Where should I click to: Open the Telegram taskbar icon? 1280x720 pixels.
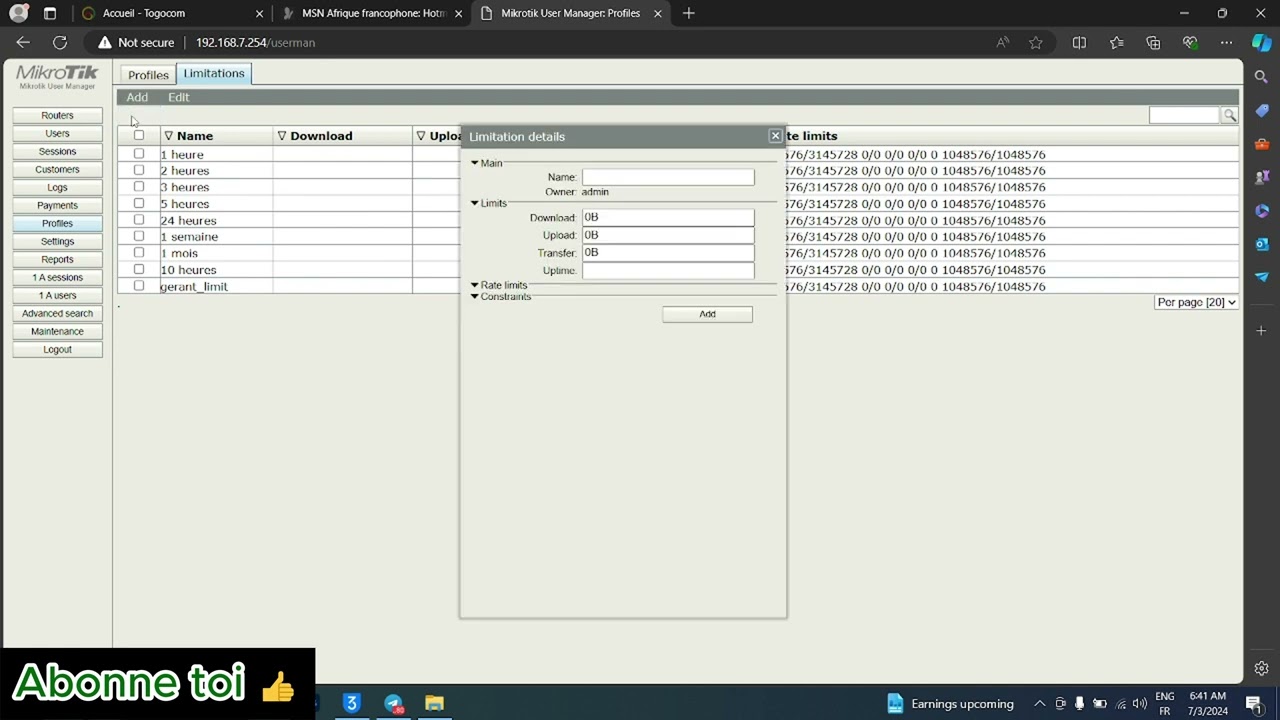point(393,703)
